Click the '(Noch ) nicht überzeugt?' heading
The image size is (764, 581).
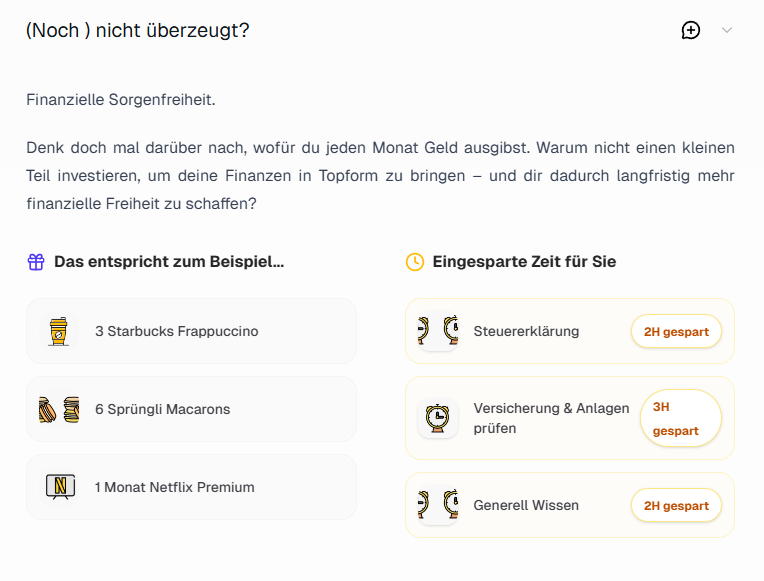coord(138,30)
